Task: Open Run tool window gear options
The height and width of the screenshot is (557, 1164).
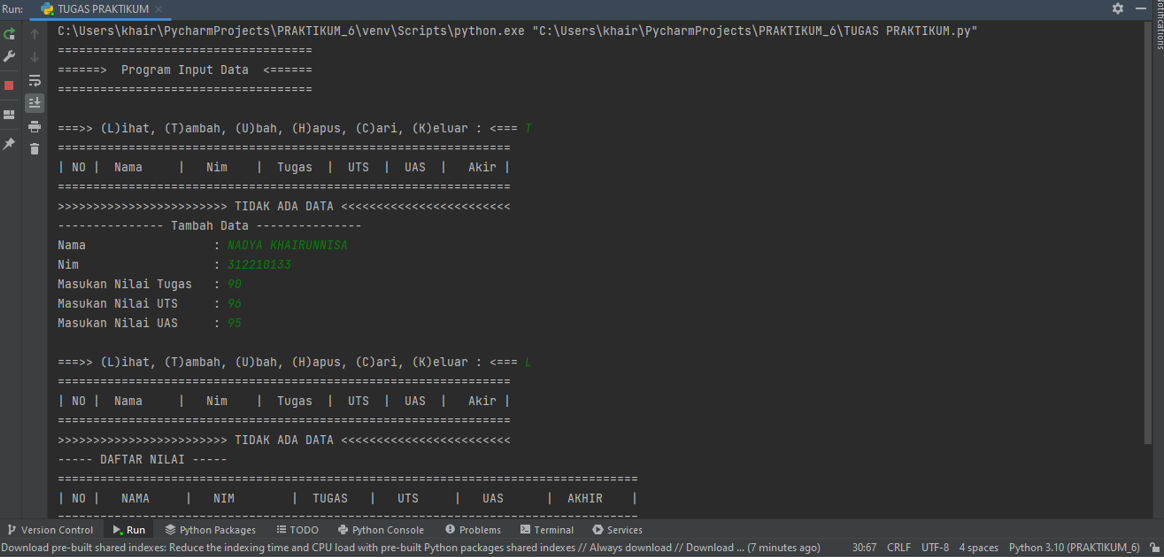Action: click(1118, 9)
